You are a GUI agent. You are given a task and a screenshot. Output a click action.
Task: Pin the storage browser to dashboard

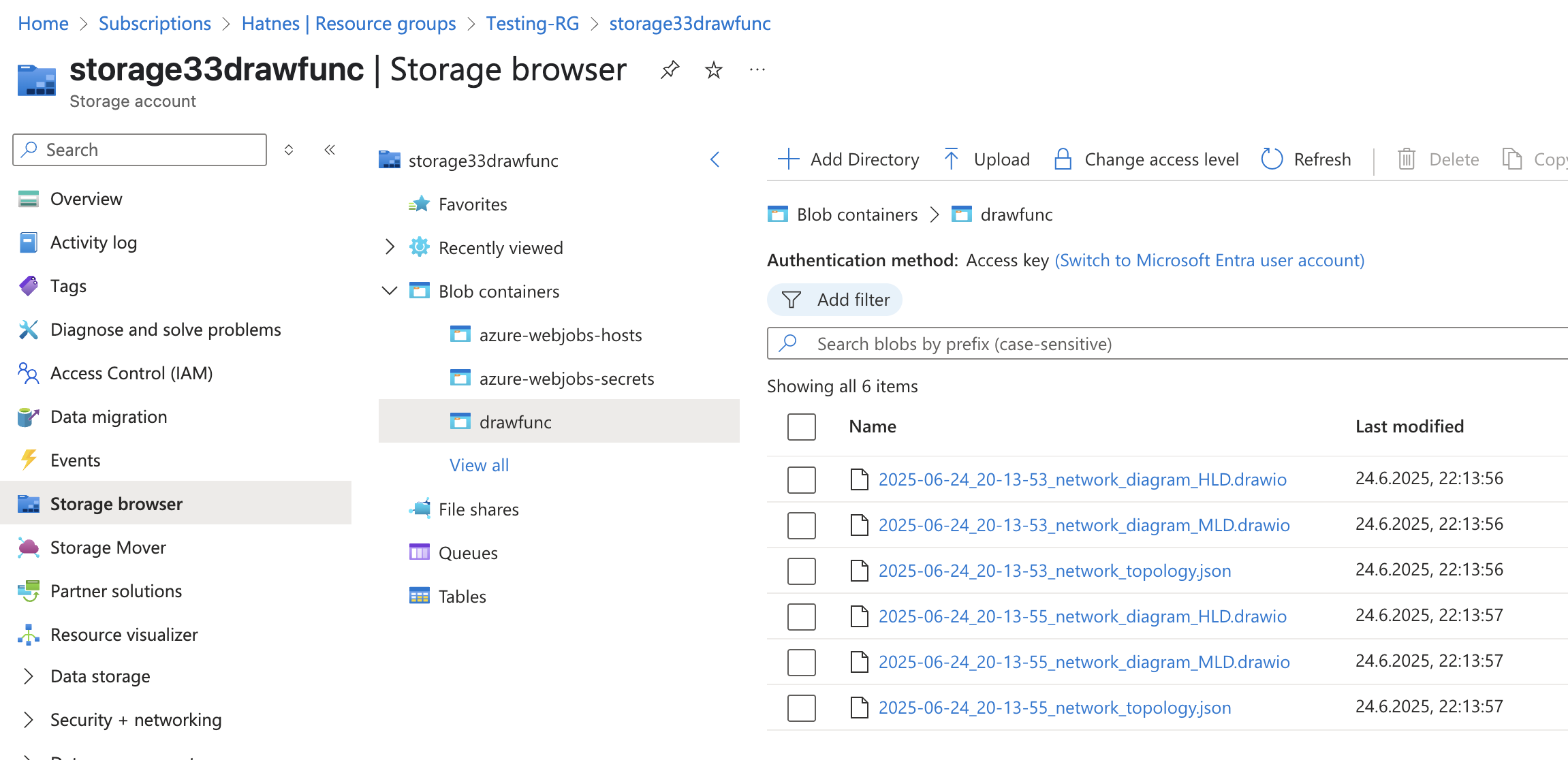pos(670,69)
